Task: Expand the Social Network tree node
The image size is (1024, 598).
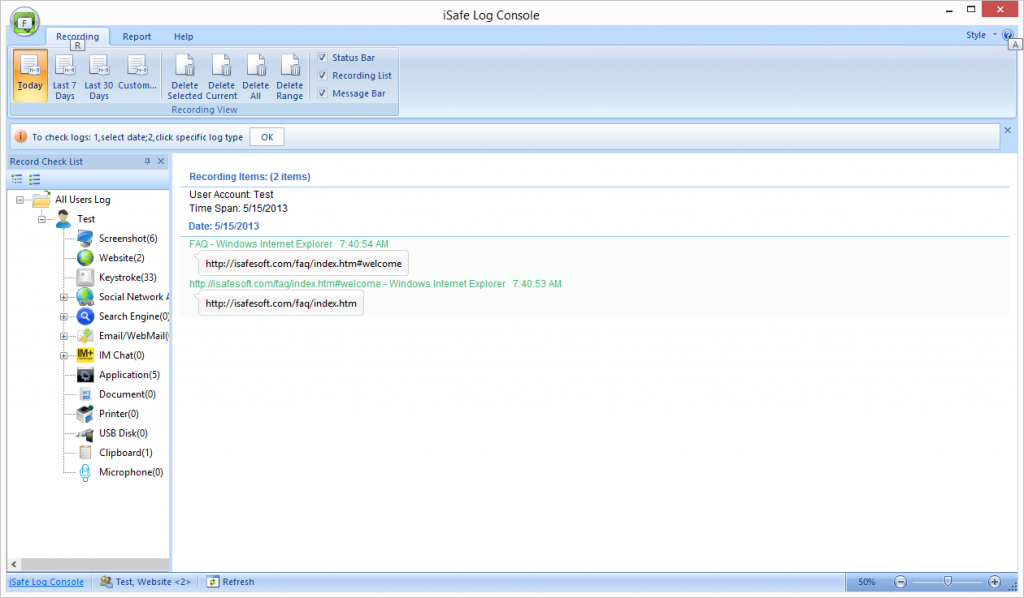Action: tap(64, 297)
